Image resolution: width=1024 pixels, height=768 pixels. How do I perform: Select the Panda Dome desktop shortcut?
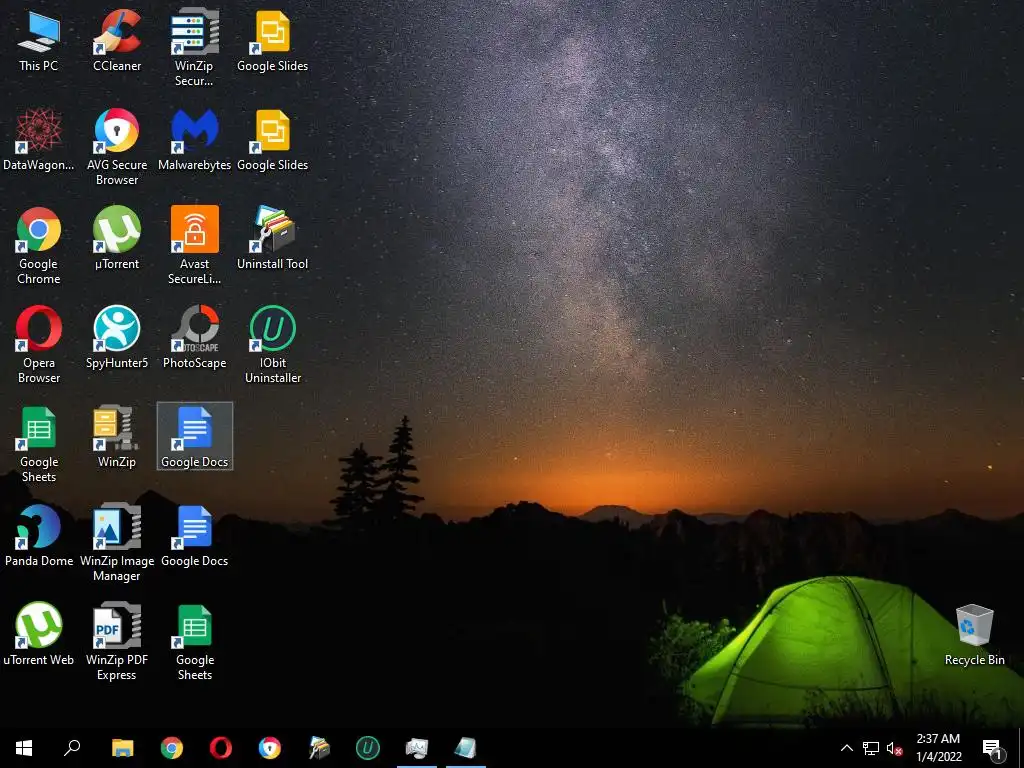point(39,536)
